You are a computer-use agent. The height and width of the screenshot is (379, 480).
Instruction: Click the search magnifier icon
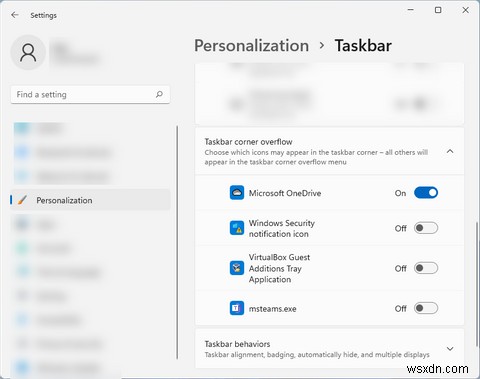[159, 94]
